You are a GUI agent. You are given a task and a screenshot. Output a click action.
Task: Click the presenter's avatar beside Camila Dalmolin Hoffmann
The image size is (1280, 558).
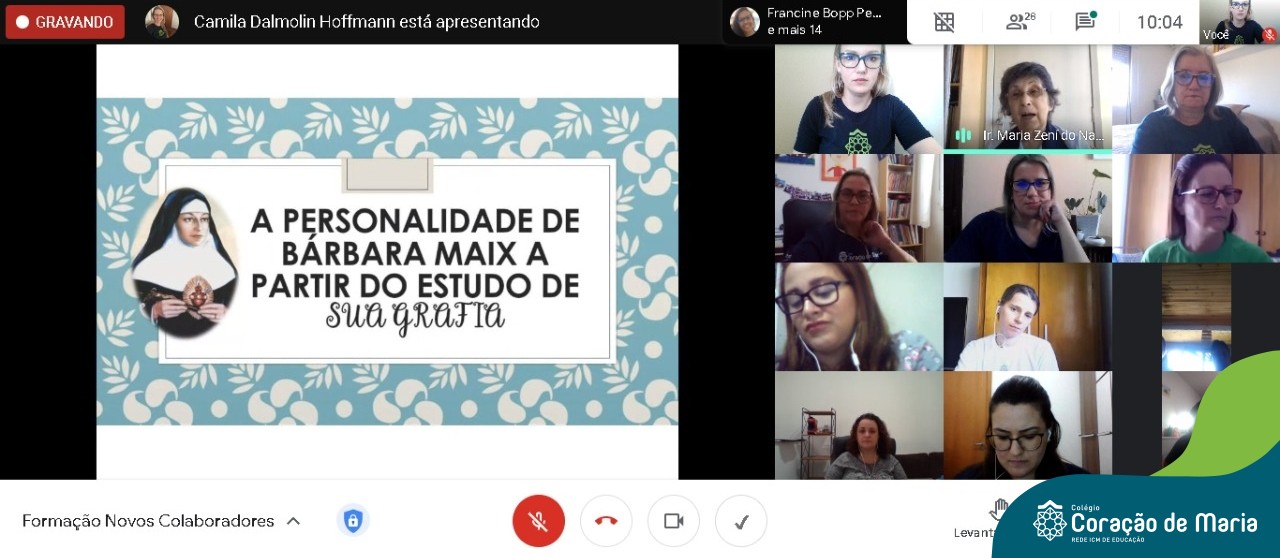pos(162,22)
